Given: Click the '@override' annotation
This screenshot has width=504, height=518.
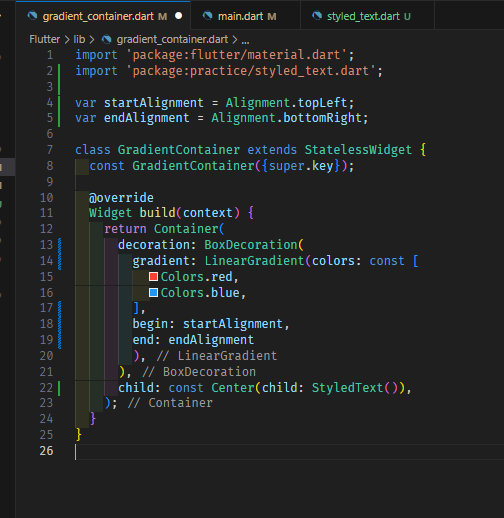Looking at the screenshot, I should click(x=121, y=198).
